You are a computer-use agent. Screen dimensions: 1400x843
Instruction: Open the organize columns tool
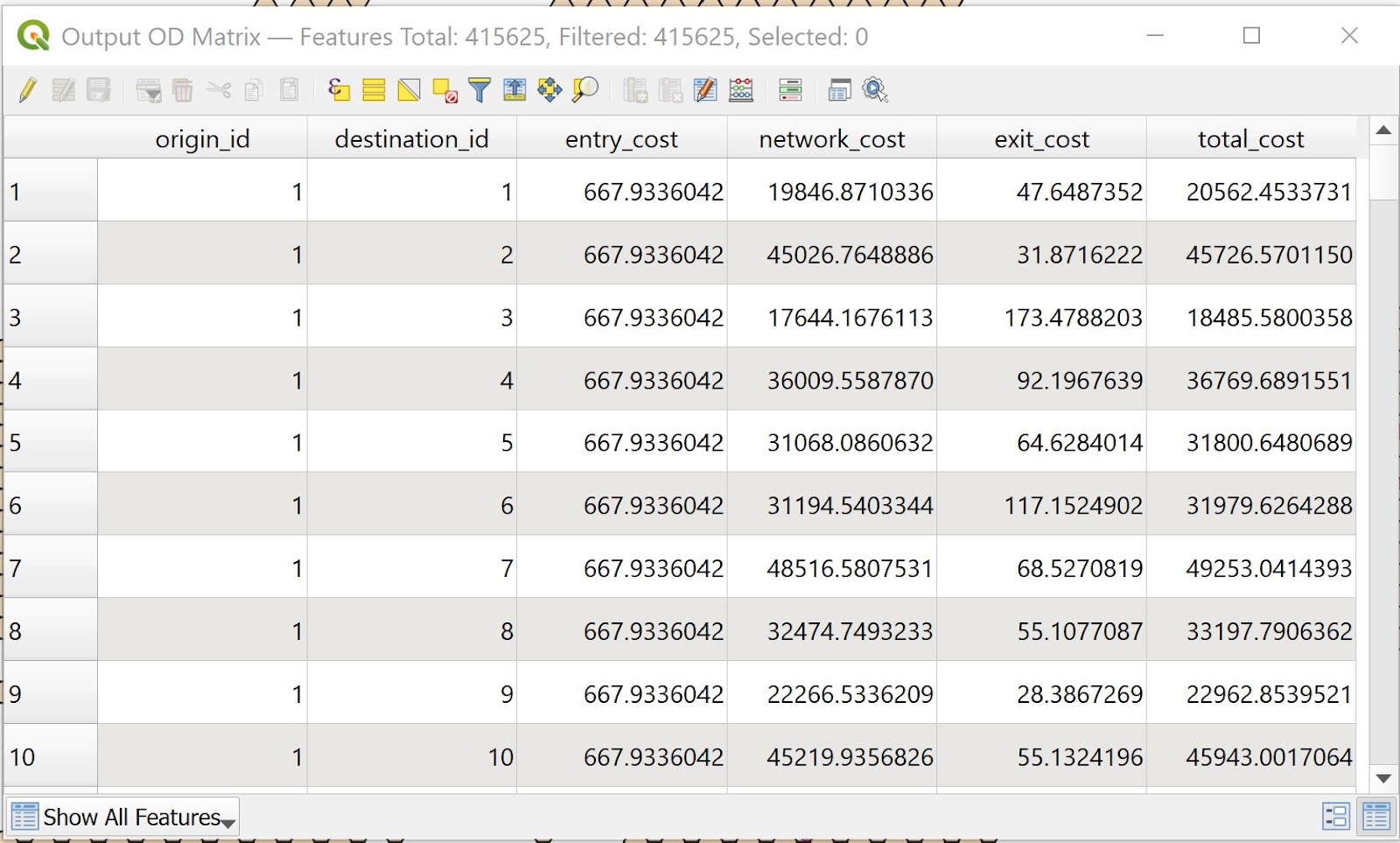pyautogui.click(x=705, y=90)
